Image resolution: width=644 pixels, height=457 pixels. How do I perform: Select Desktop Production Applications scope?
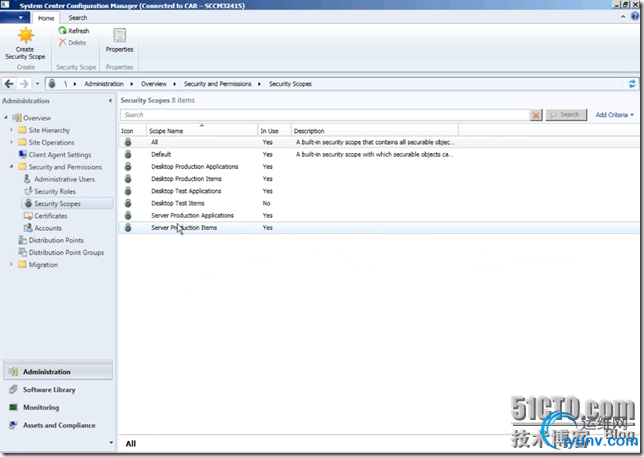click(x=379, y=167)
